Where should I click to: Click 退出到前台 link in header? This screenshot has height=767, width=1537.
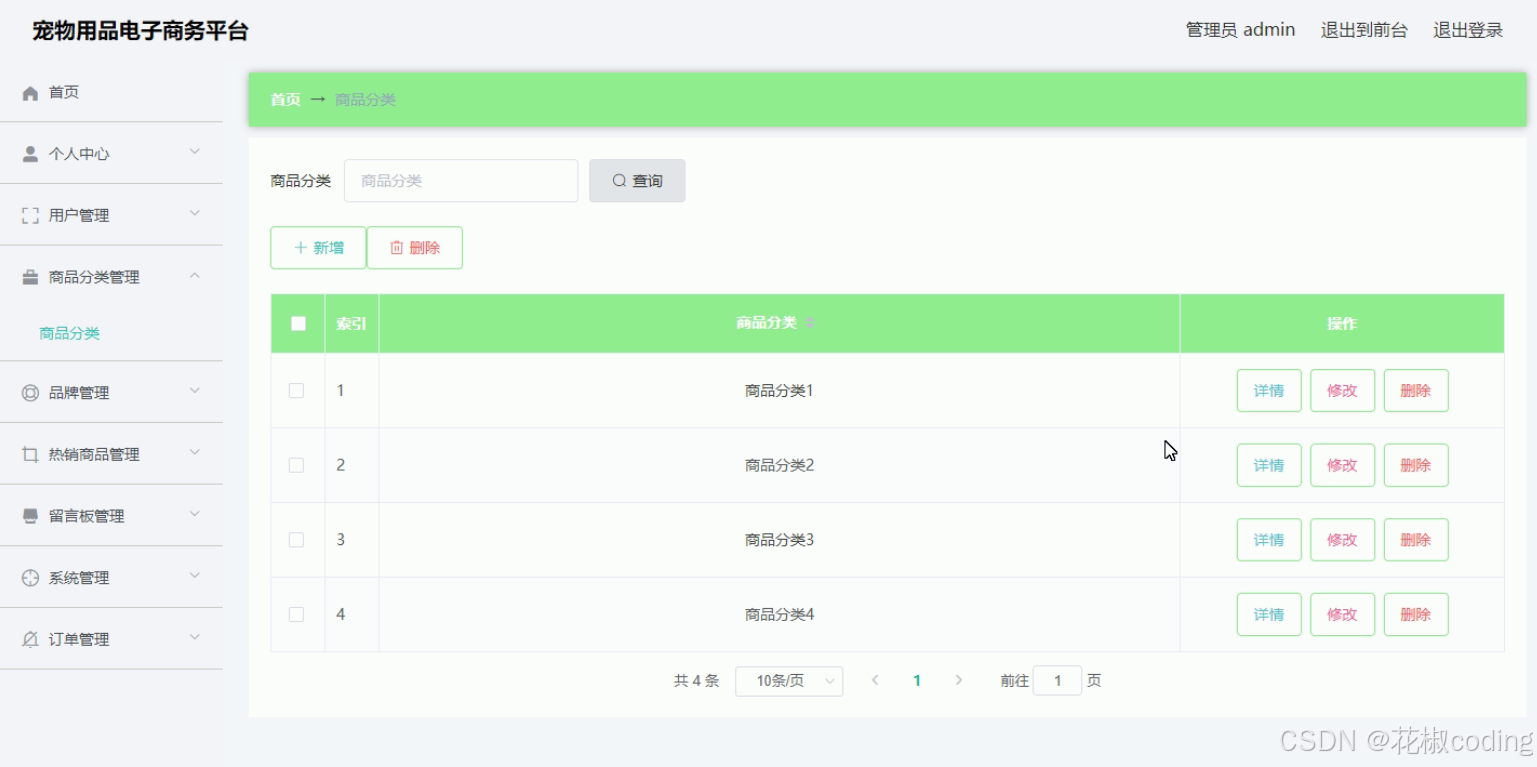tap(1364, 30)
